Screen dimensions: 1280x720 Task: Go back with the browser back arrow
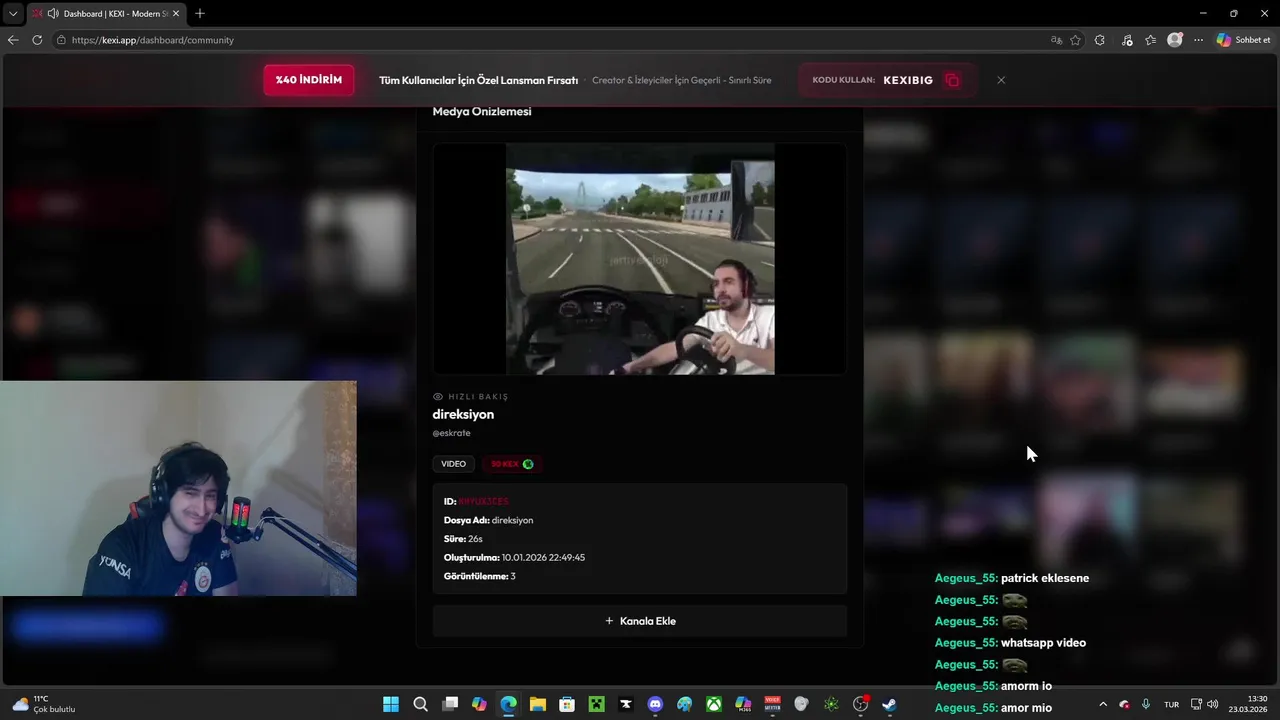coord(13,40)
